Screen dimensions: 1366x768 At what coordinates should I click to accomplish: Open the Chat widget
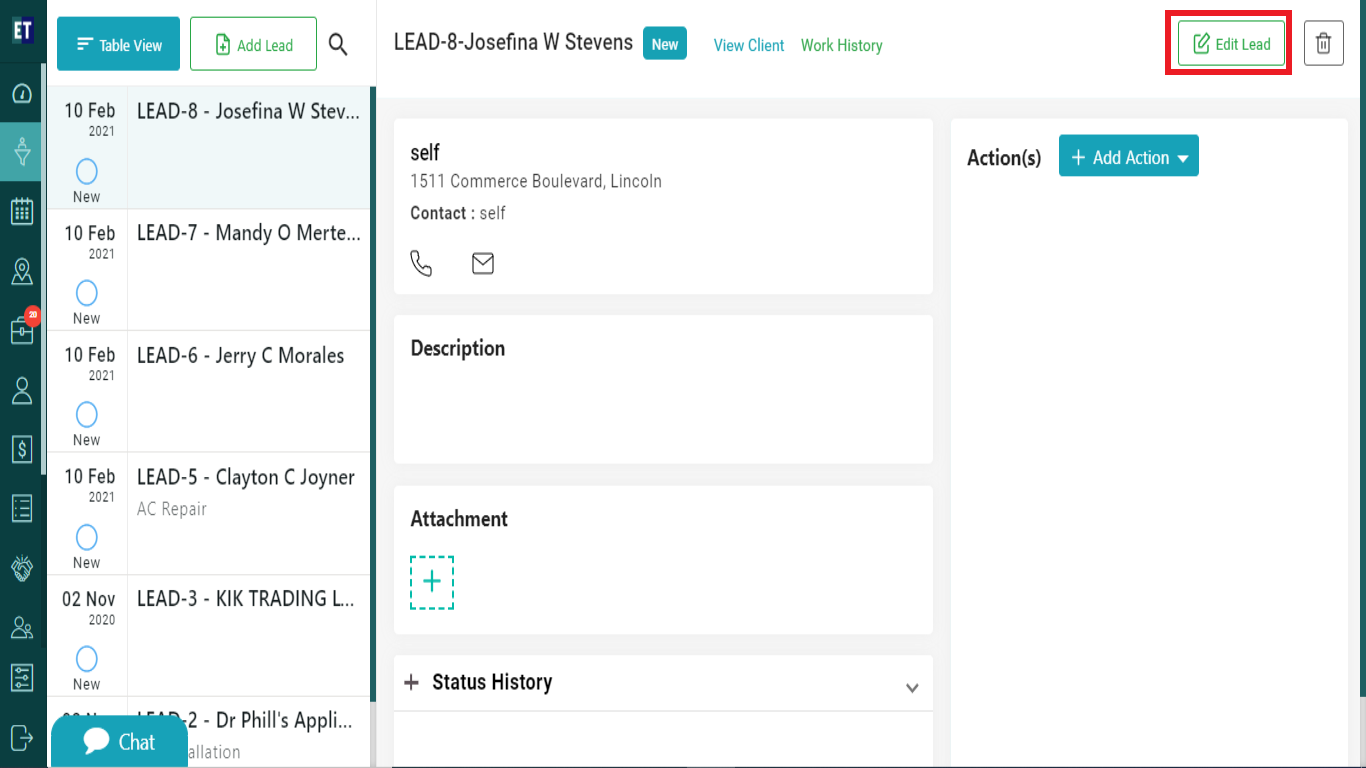(119, 742)
